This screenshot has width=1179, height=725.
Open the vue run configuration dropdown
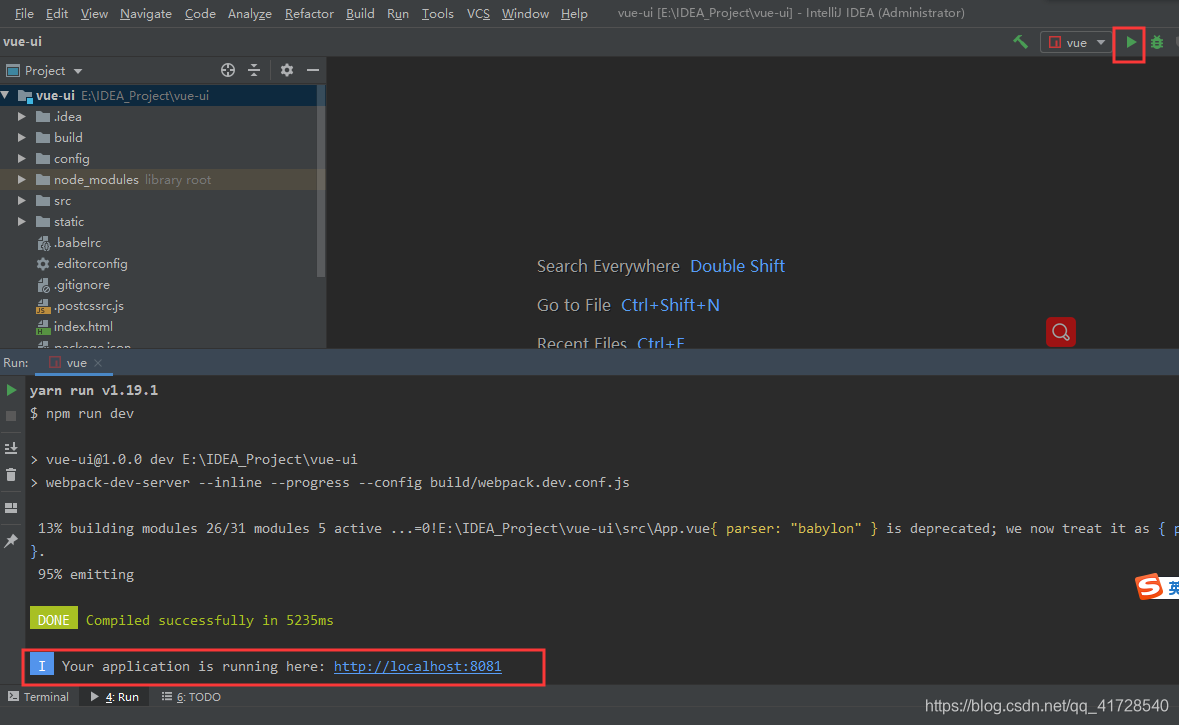[1077, 42]
